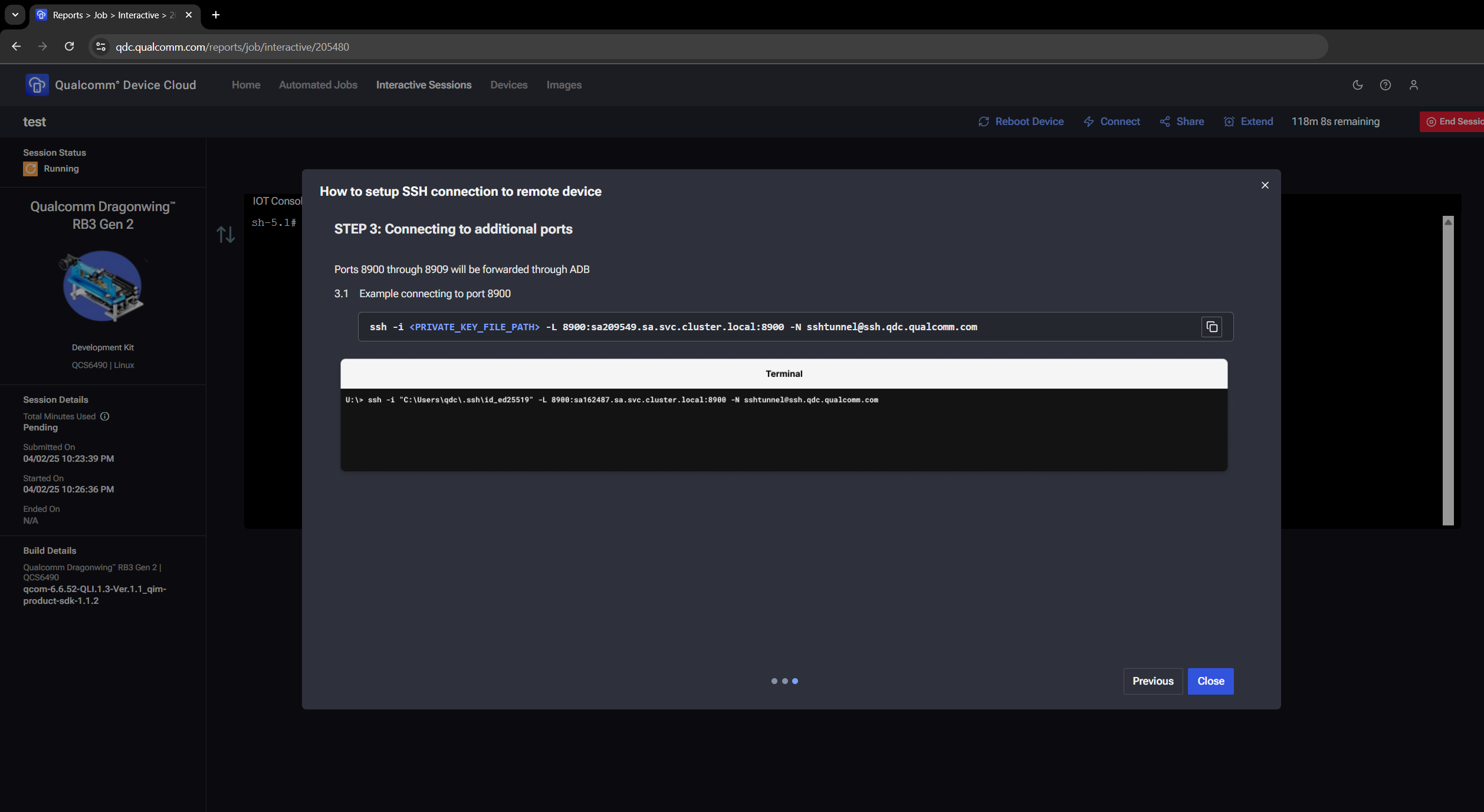Click the blue Close button
This screenshot has height=812, width=1484.
pyautogui.click(x=1210, y=681)
